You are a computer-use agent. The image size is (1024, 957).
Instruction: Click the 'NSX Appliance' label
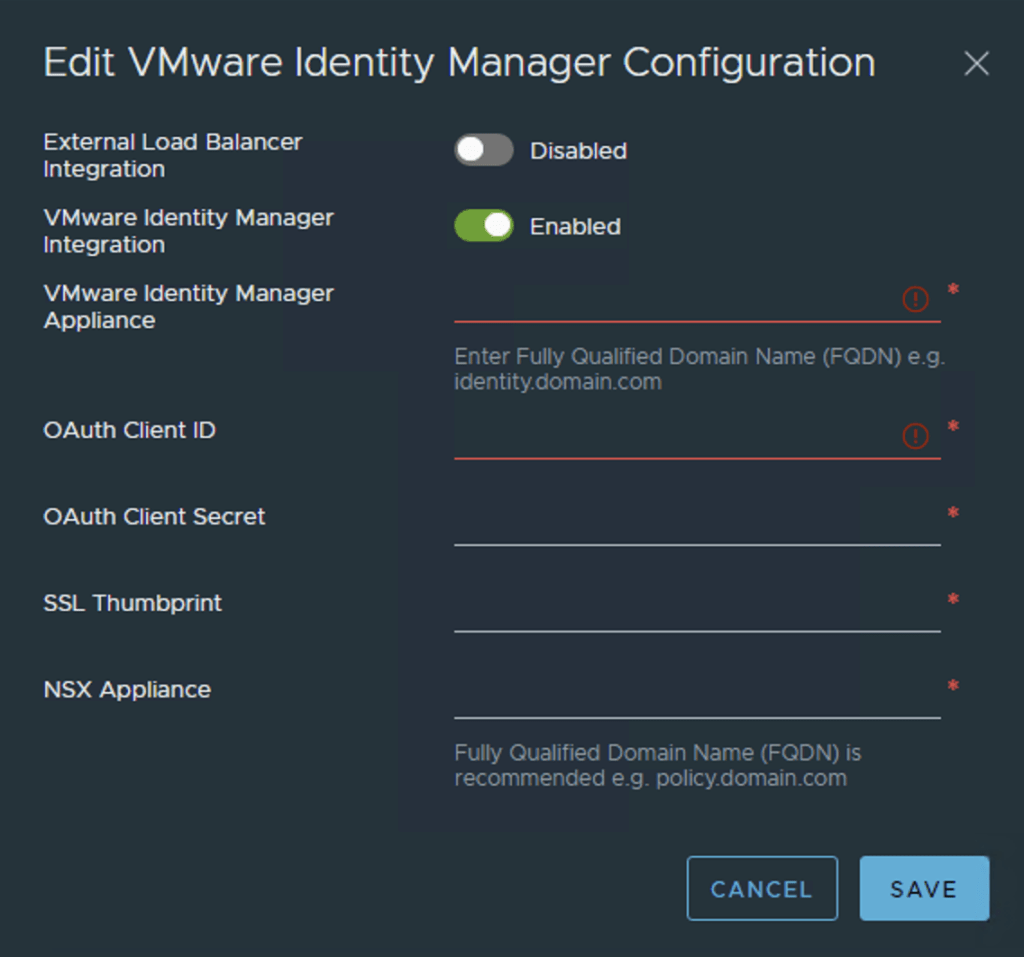click(x=127, y=690)
